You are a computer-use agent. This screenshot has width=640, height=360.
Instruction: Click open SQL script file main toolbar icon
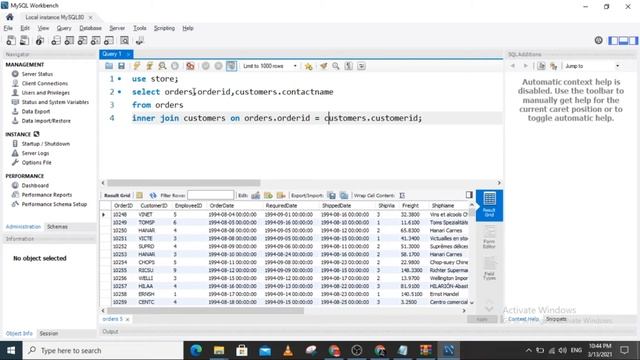tap(24, 40)
